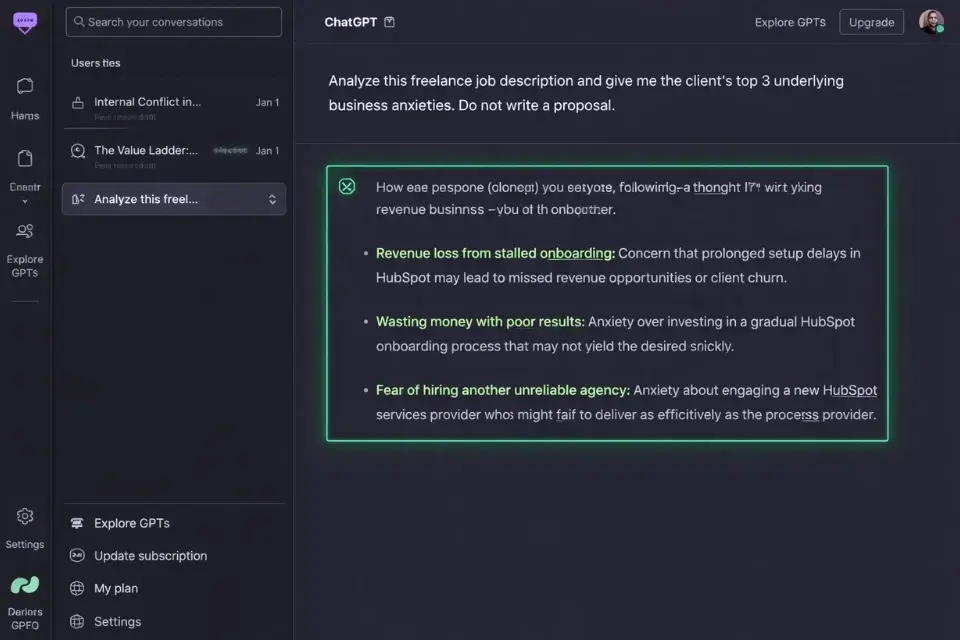Click the Search your conversations field
The width and height of the screenshot is (960, 640).
coord(173,21)
